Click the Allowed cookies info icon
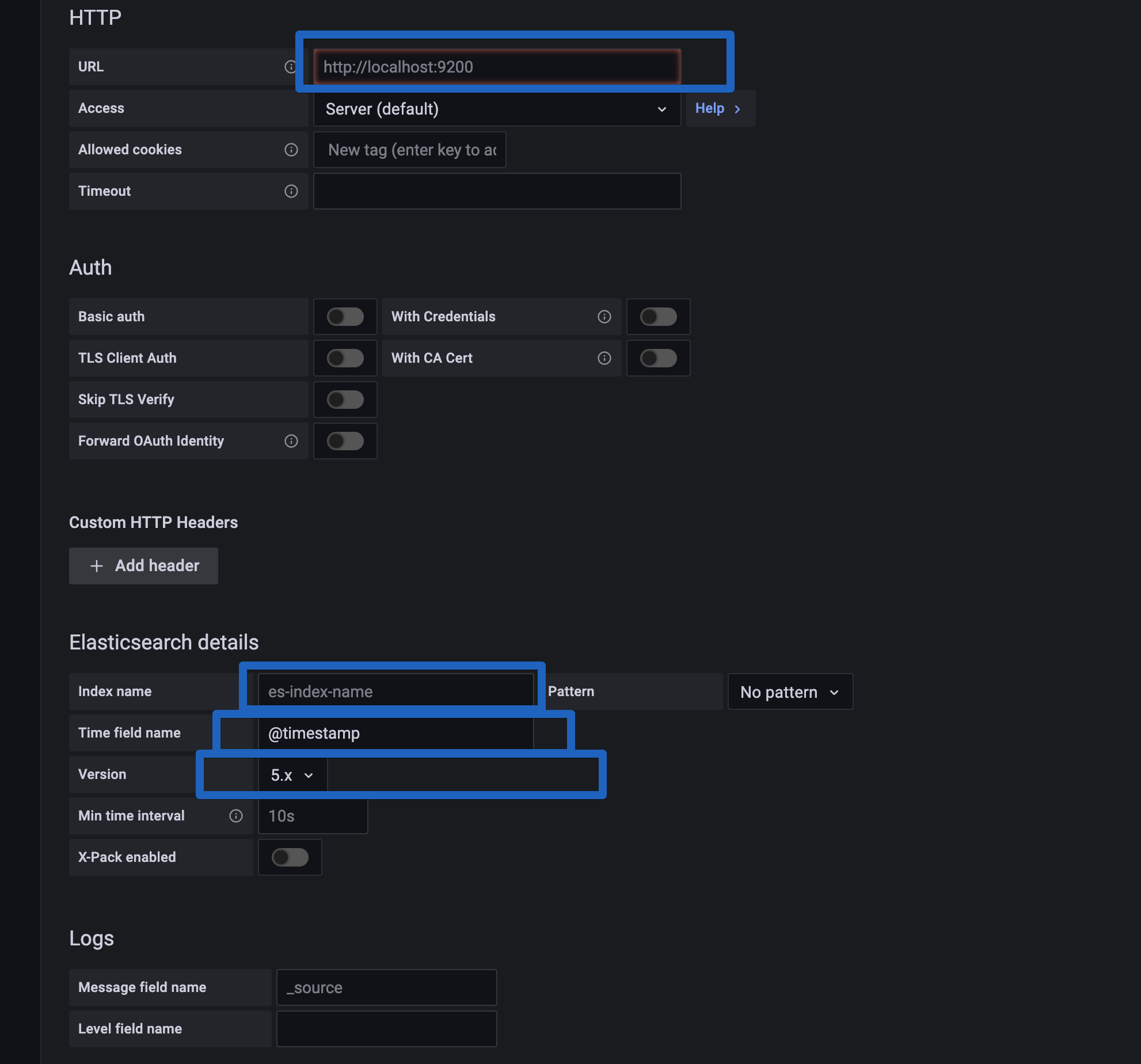This screenshot has height=1064, width=1141. (291, 150)
